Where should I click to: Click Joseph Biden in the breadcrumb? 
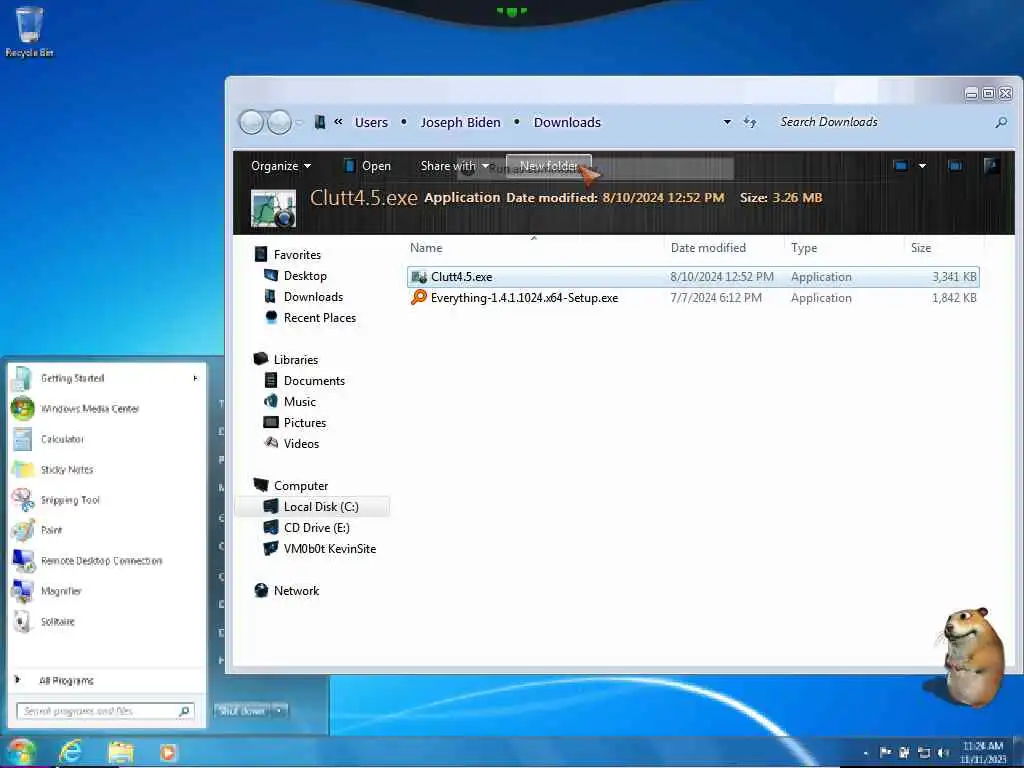pos(460,122)
